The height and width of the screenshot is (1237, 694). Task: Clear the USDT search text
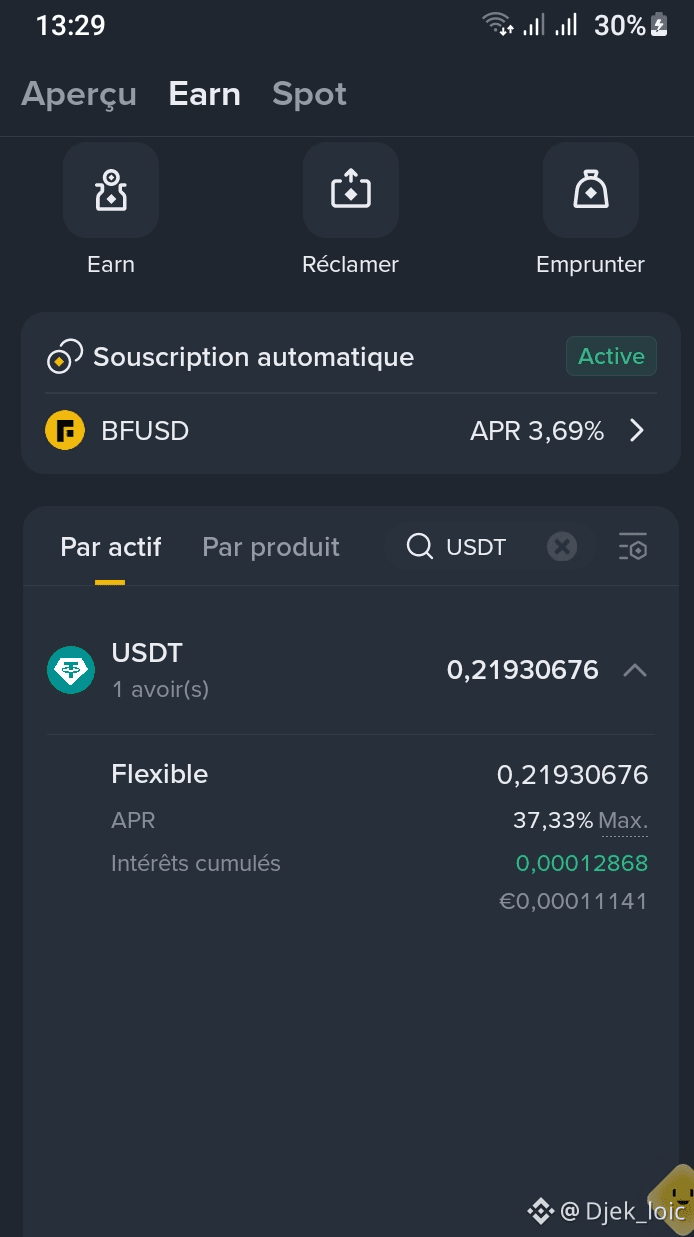562,547
